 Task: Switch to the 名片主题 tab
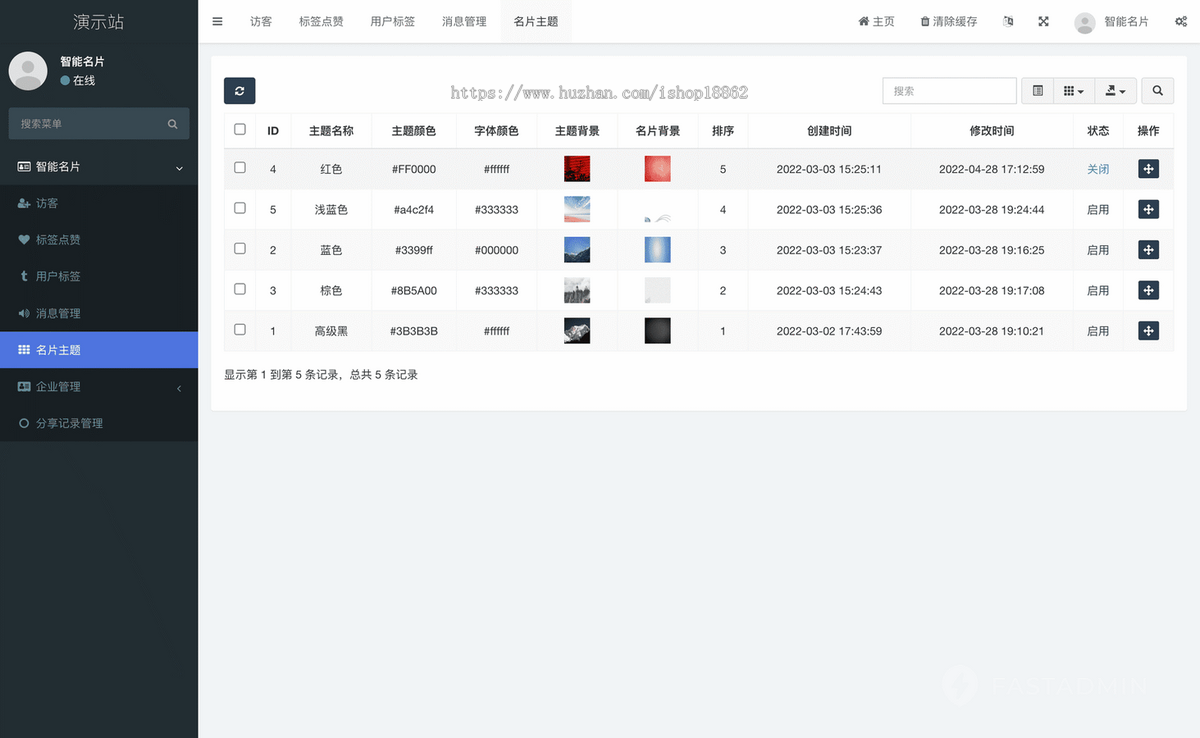pos(536,21)
